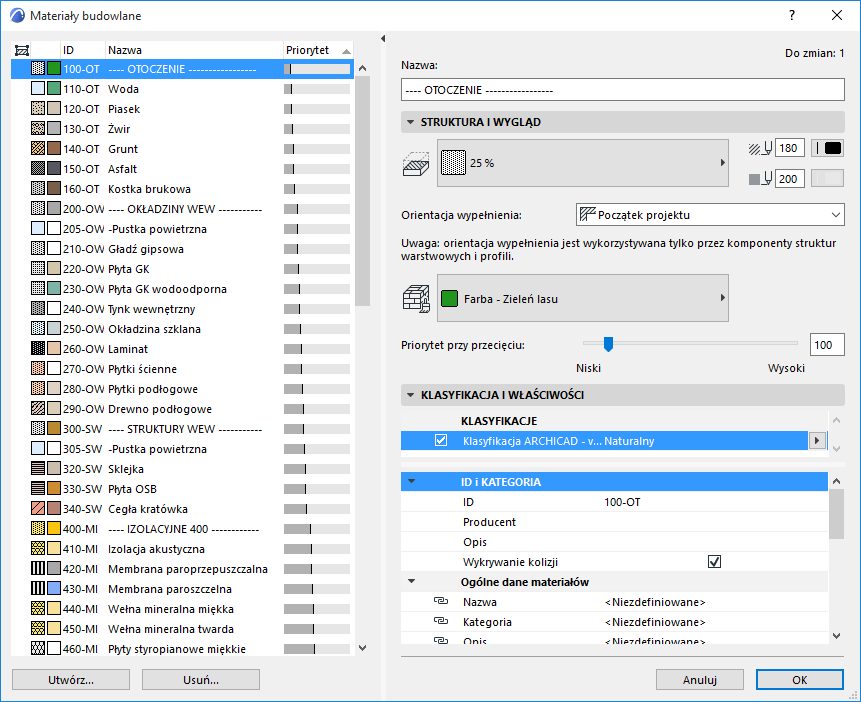Click the Nazwa text input field
Viewport: 861px width, 702px height.
[x=623, y=90]
